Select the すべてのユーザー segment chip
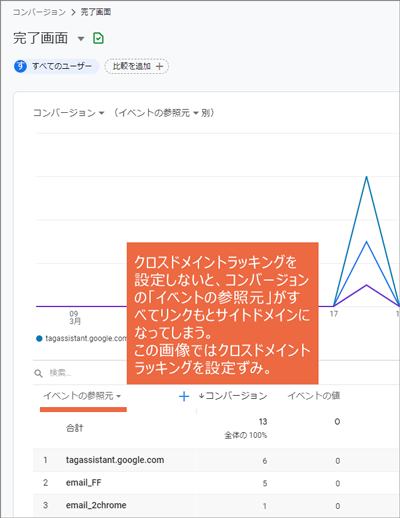The width and height of the screenshot is (400, 518). (56, 66)
